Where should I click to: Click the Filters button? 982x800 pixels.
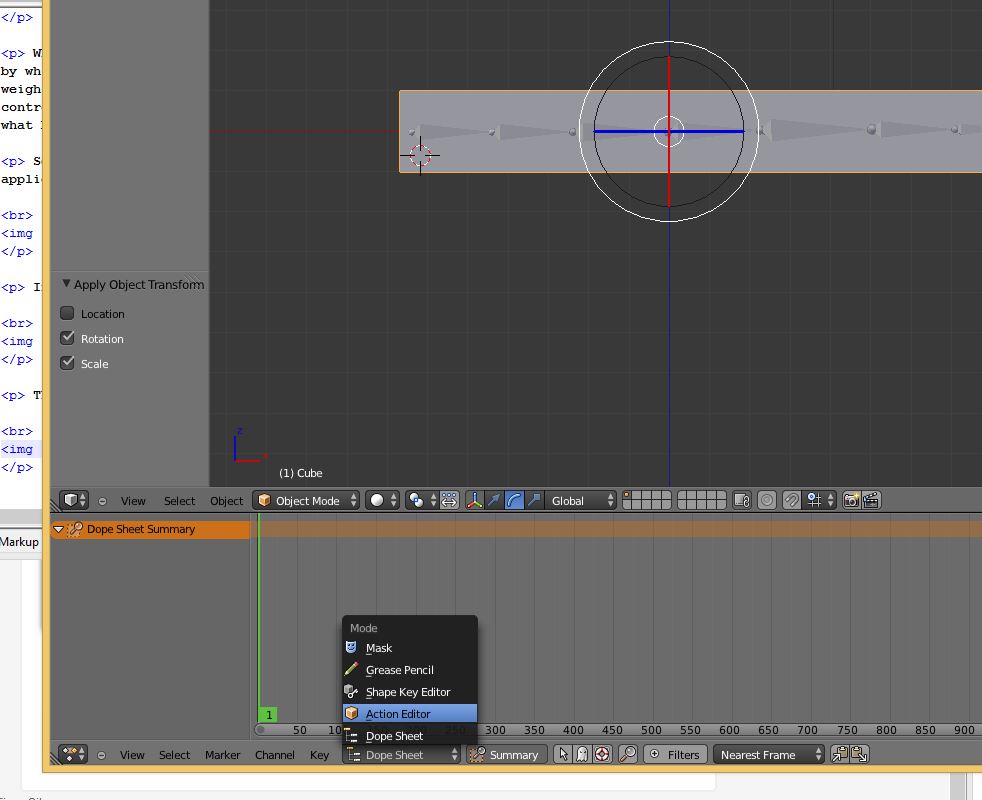tap(675, 755)
